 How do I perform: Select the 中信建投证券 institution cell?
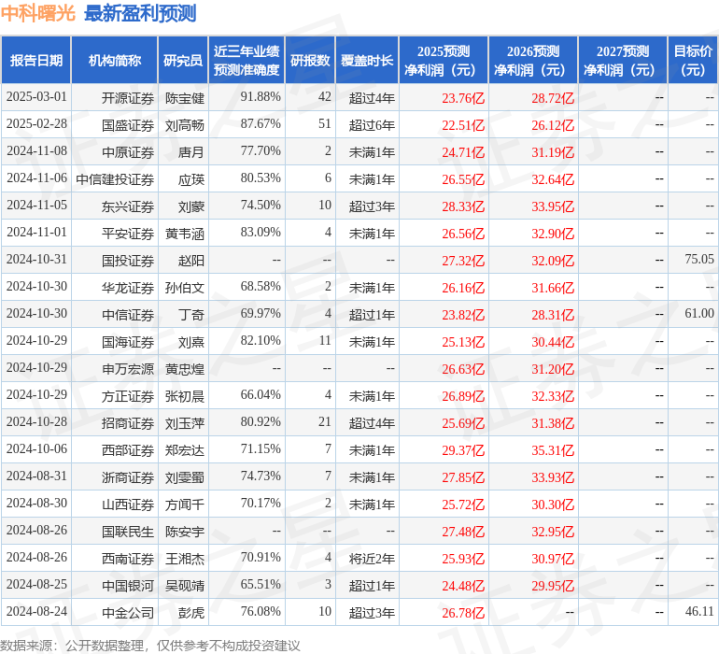(115, 179)
